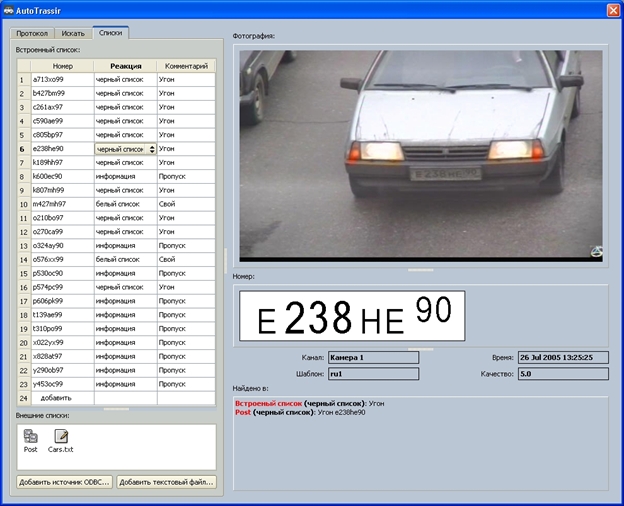This screenshot has width=624, height=506.
Task: Click the добавить cell in row 24
Action: click(x=62, y=398)
